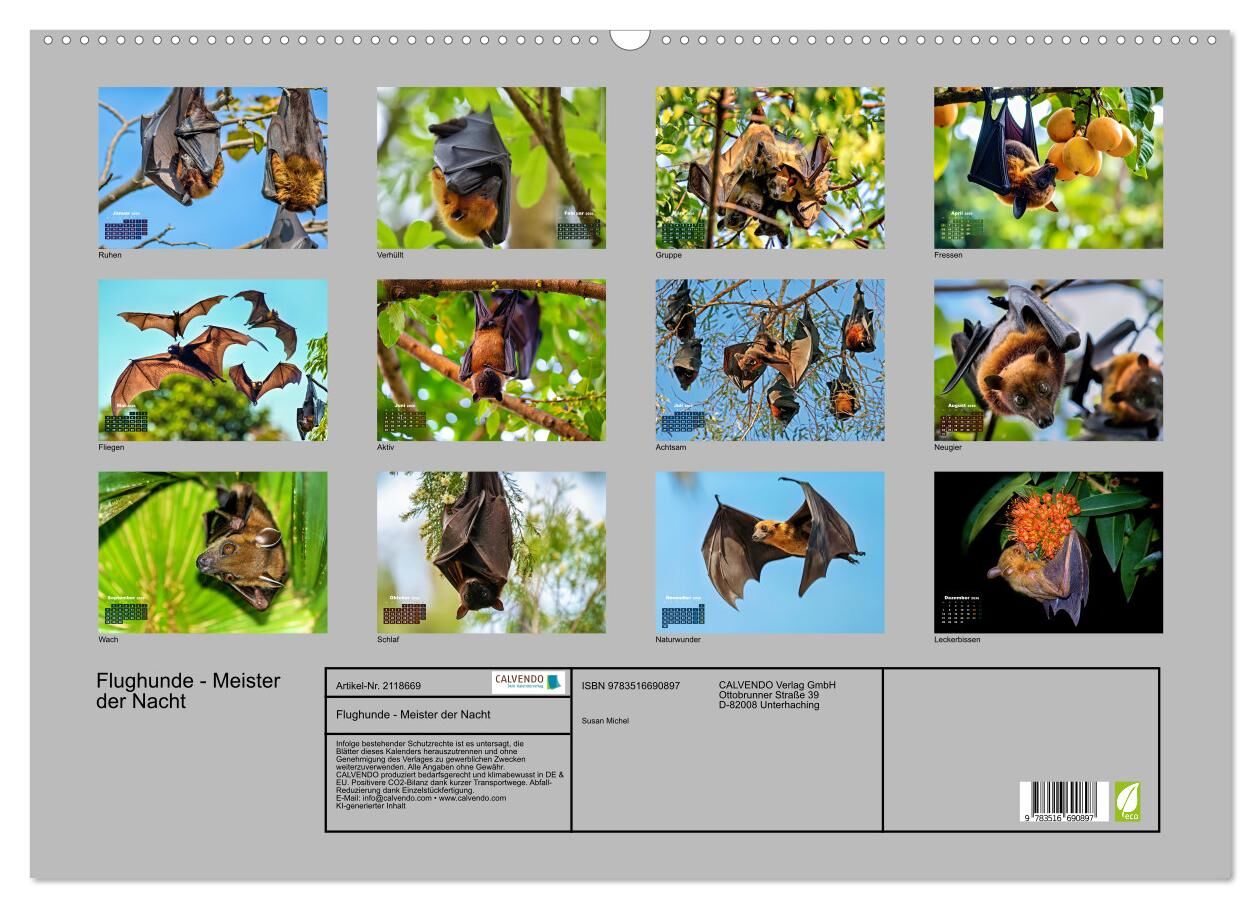Select the Schlaf hanging bat image
1260x908 pixels.
491,552
